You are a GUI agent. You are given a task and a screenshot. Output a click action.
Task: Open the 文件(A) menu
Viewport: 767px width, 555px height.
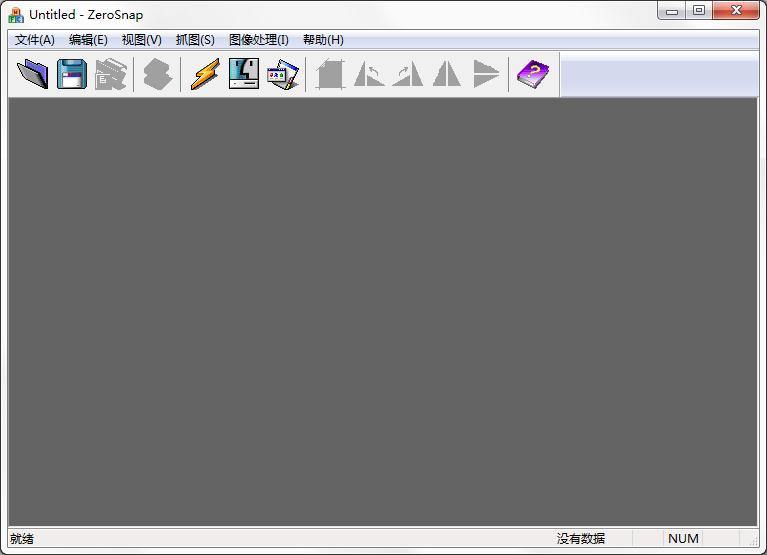pyautogui.click(x=35, y=40)
